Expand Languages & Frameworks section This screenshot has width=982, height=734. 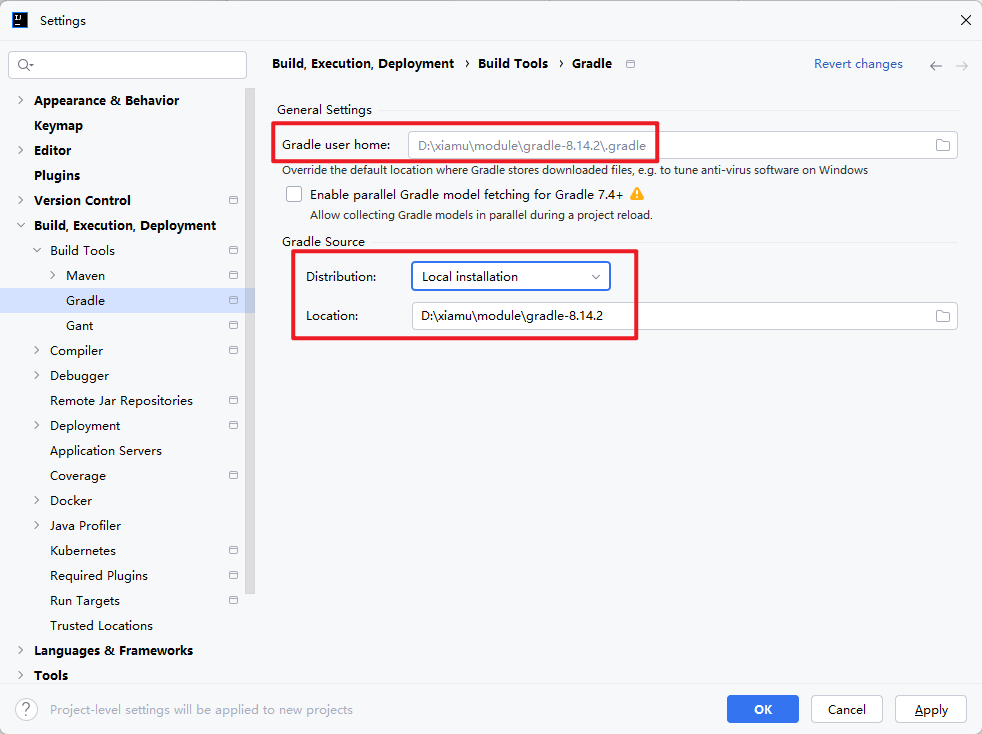click(21, 651)
